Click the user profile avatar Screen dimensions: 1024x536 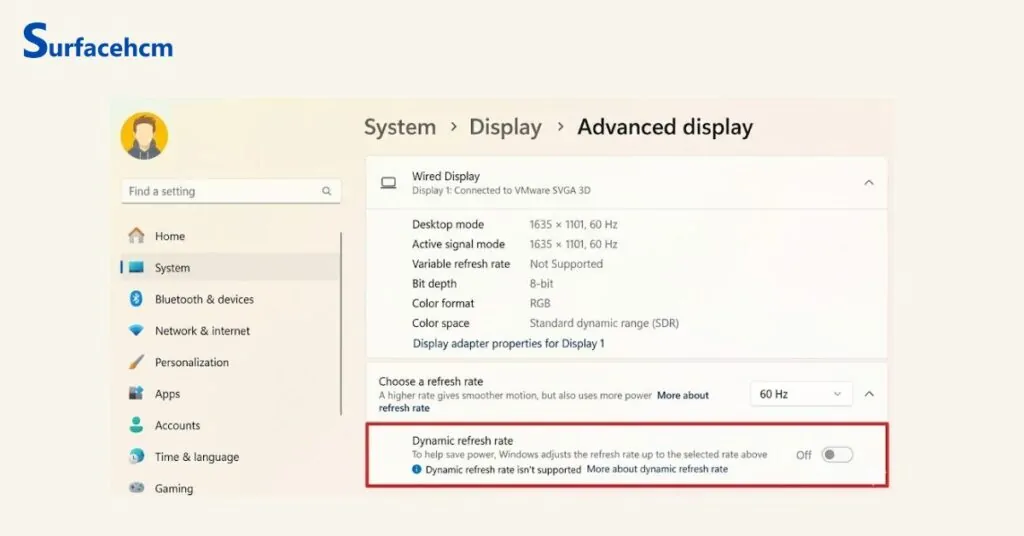point(144,136)
